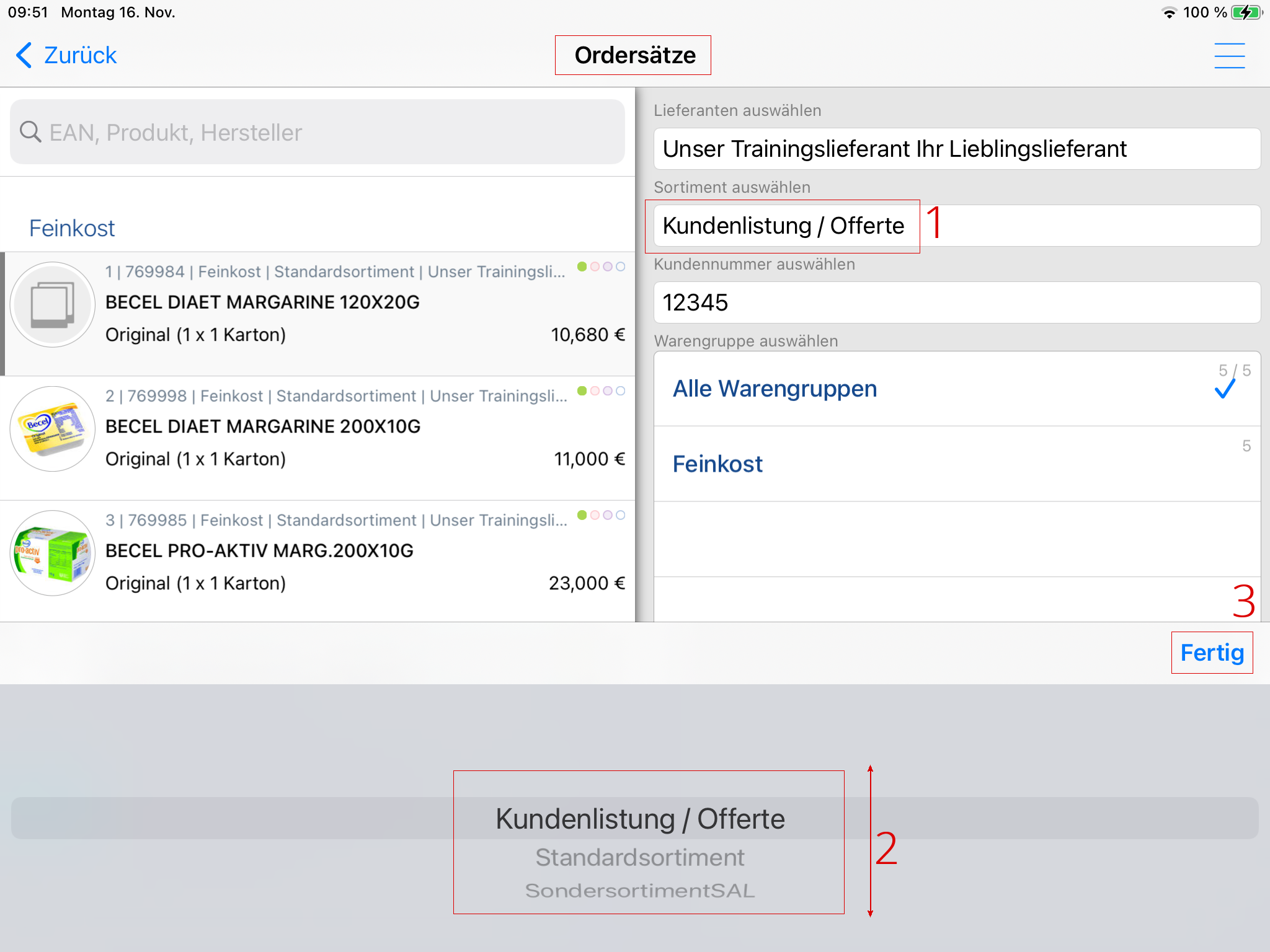
Task: Open the Sortiment auswählen dropdown
Action: click(956, 226)
